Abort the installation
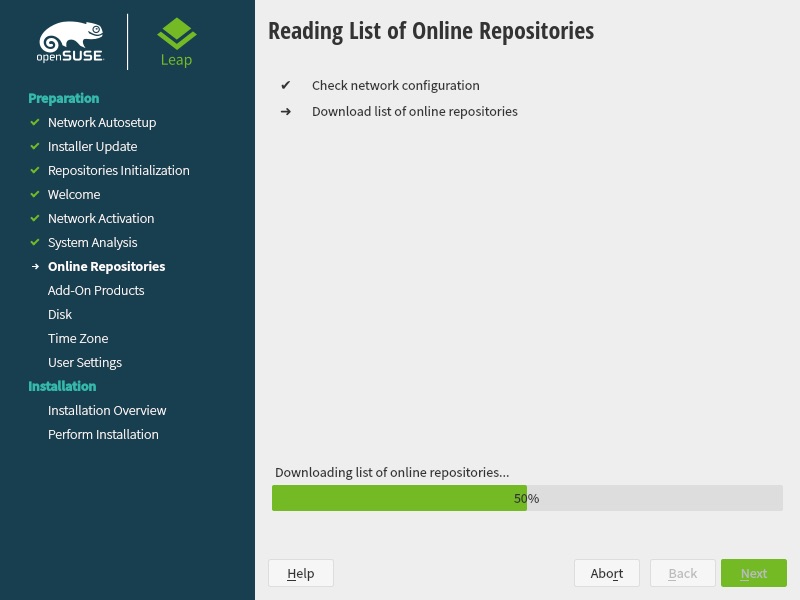The image size is (800, 600). 607,573
